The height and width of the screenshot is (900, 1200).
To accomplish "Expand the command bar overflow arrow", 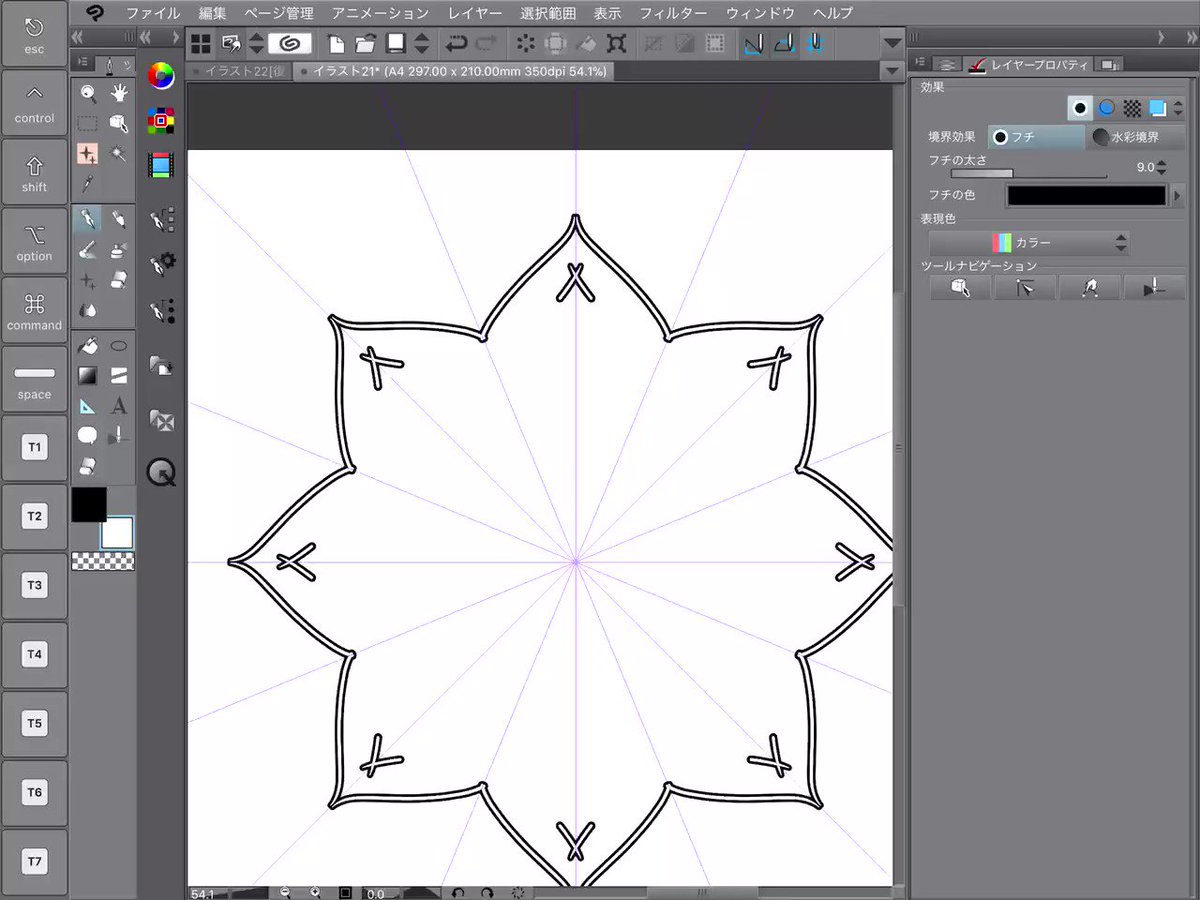I will [892, 43].
